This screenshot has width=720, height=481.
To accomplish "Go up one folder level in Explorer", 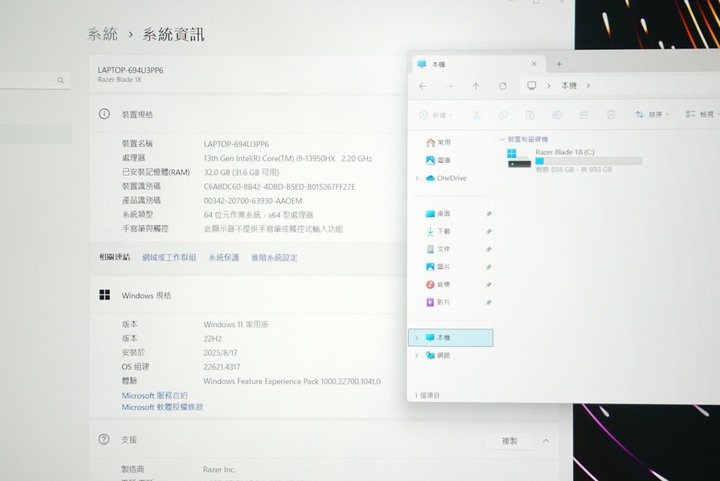I will 476,86.
